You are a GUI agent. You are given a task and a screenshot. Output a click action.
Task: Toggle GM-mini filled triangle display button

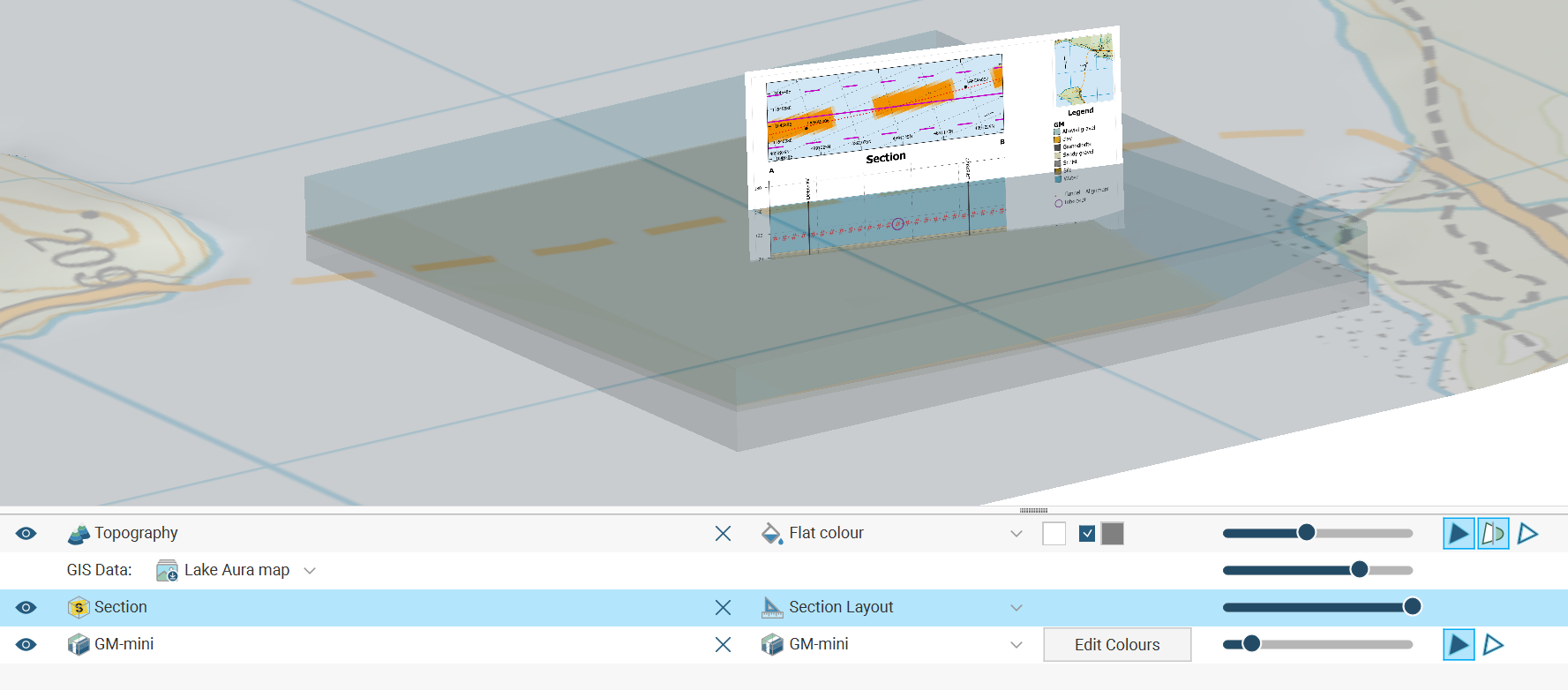[x=1459, y=645]
